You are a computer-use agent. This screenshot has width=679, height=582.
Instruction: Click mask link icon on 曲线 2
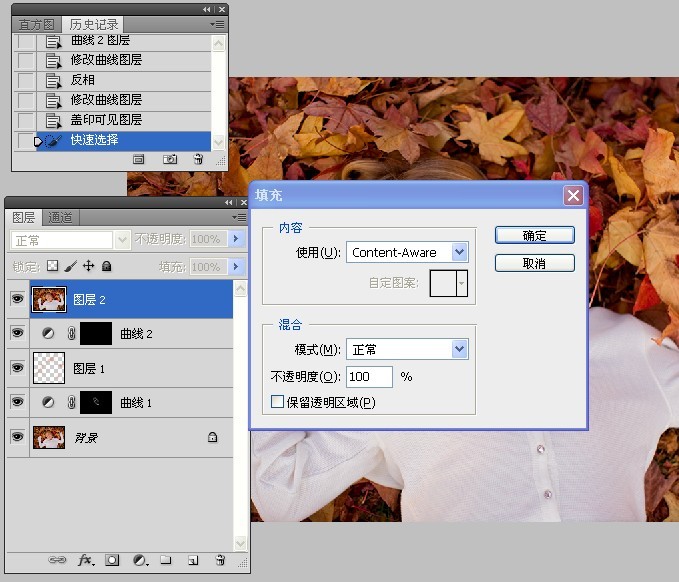click(71, 333)
